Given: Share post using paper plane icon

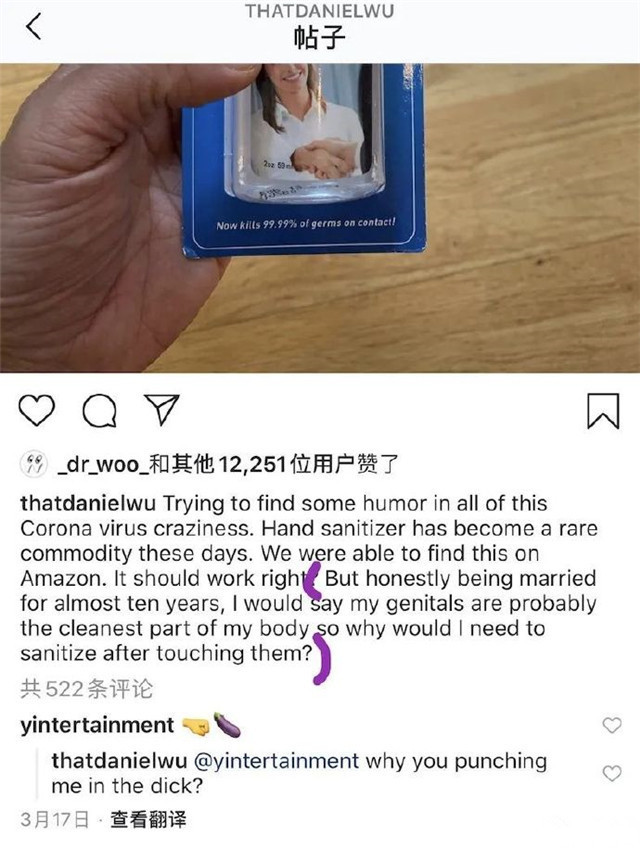Looking at the screenshot, I should 162,409.
